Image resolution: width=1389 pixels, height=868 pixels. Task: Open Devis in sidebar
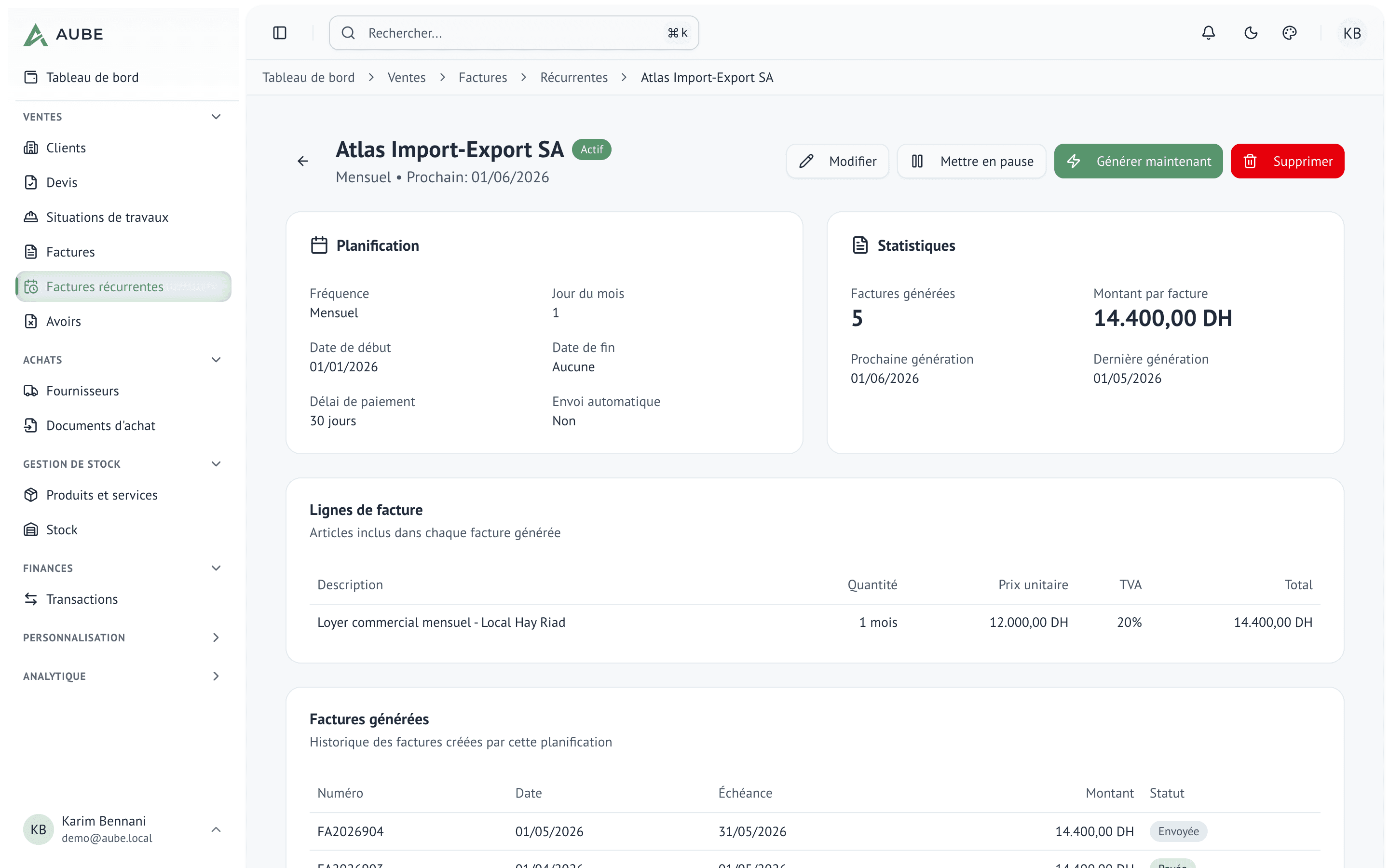[x=123, y=183]
